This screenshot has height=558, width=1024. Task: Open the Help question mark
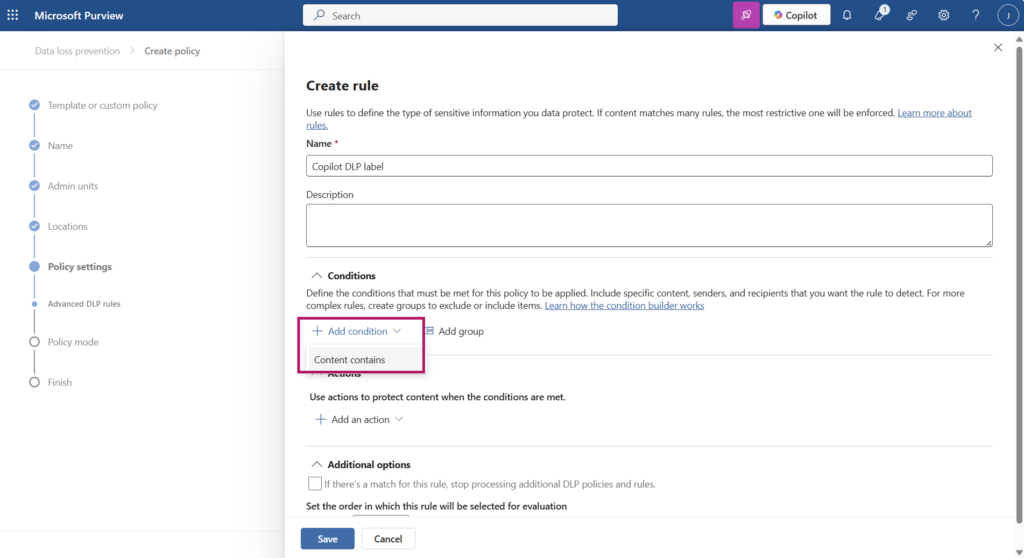tap(976, 15)
